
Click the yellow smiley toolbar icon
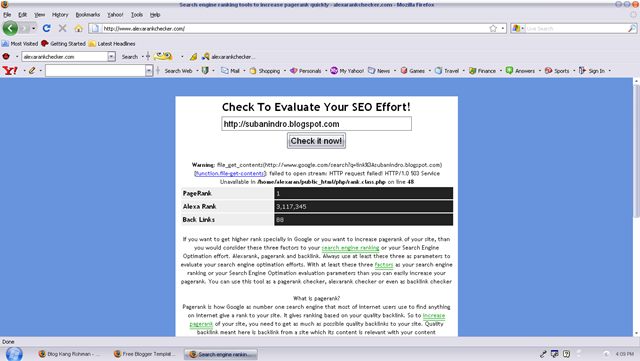pos(163,56)
